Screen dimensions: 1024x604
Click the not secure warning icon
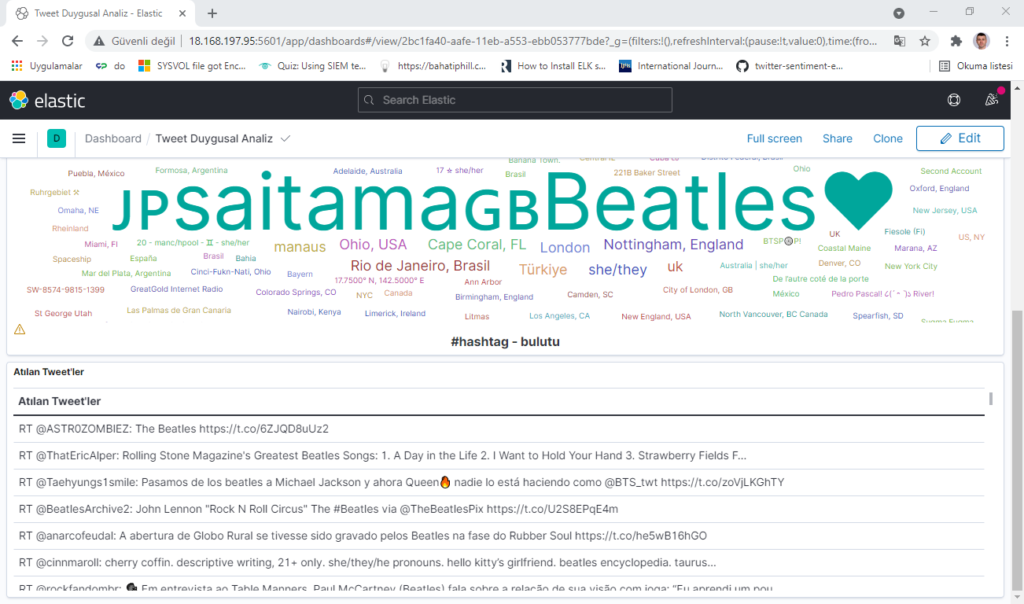point(99,41)
